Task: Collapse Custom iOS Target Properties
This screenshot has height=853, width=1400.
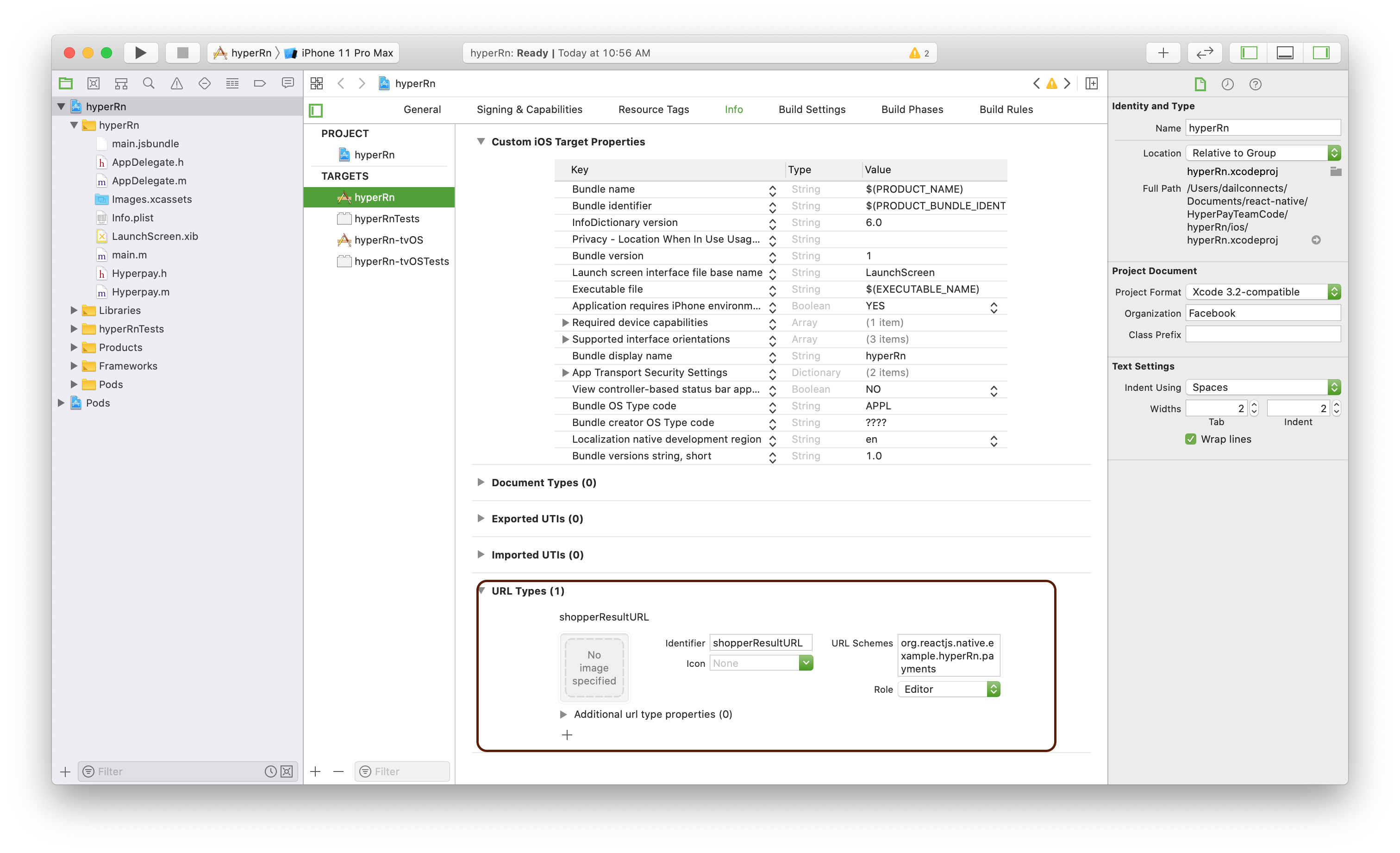Action: coord(481,142)
